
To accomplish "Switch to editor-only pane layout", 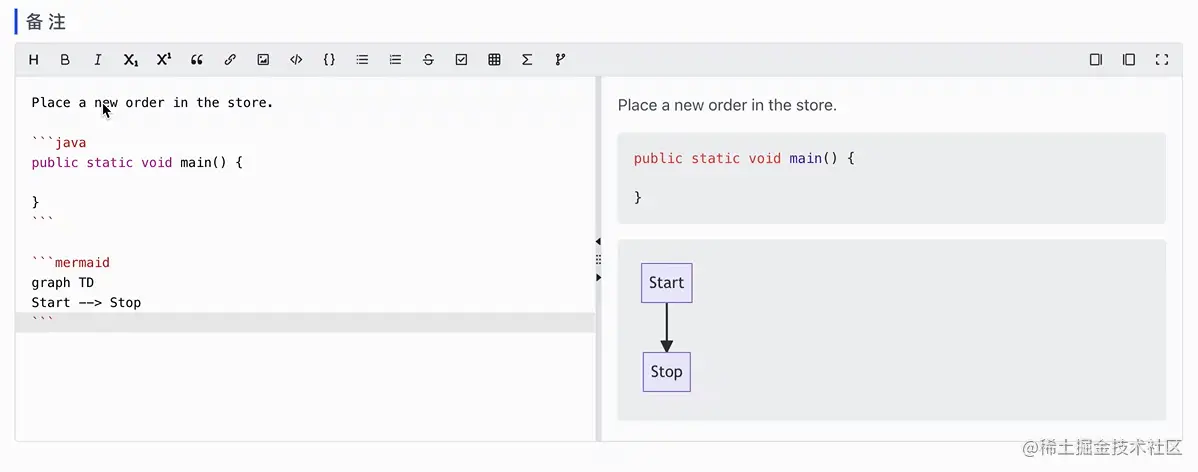I will (x=1128, y=60).
